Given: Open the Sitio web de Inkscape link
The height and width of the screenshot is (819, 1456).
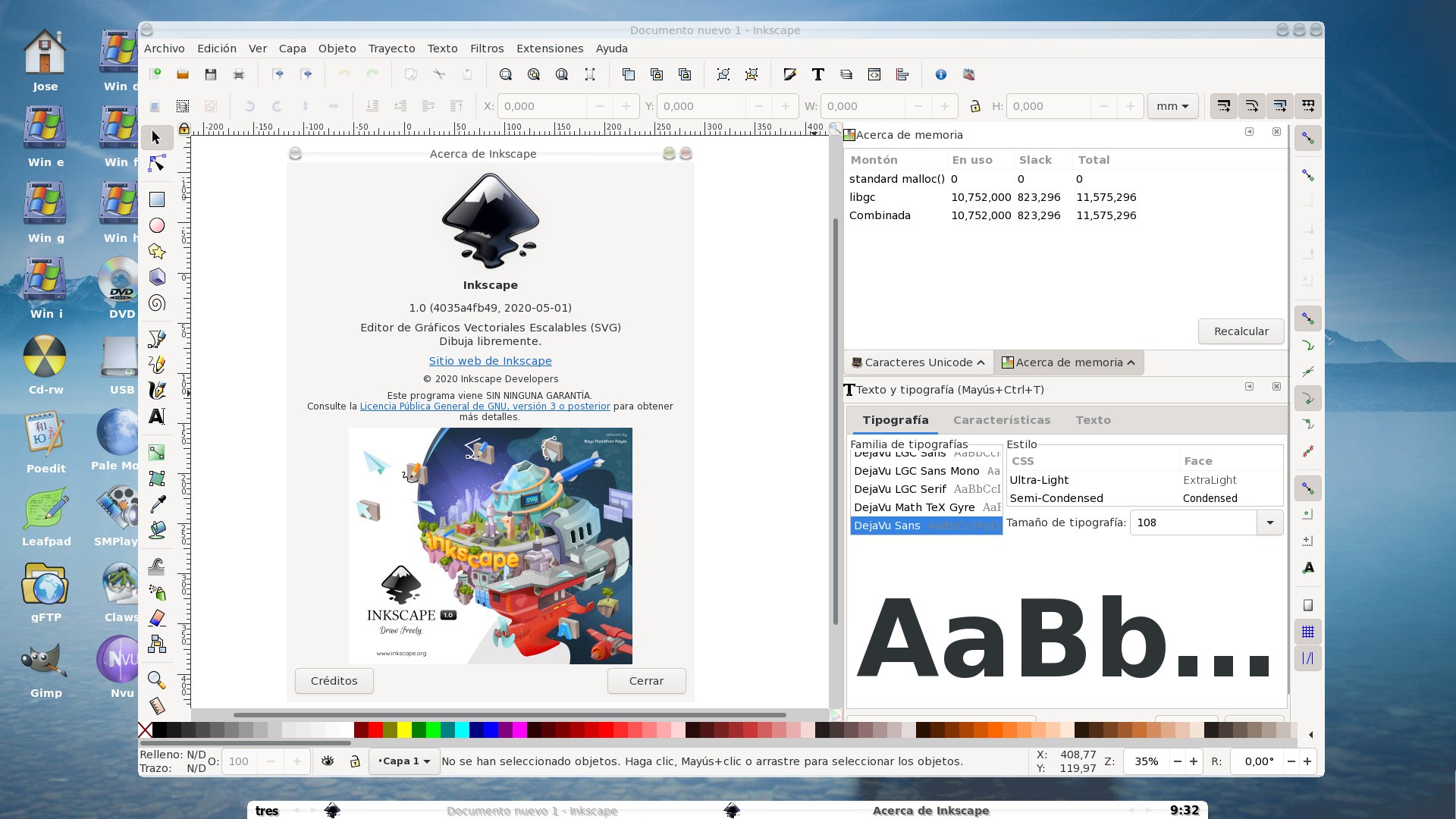Looking at the screenshot, I should (490, 361).
